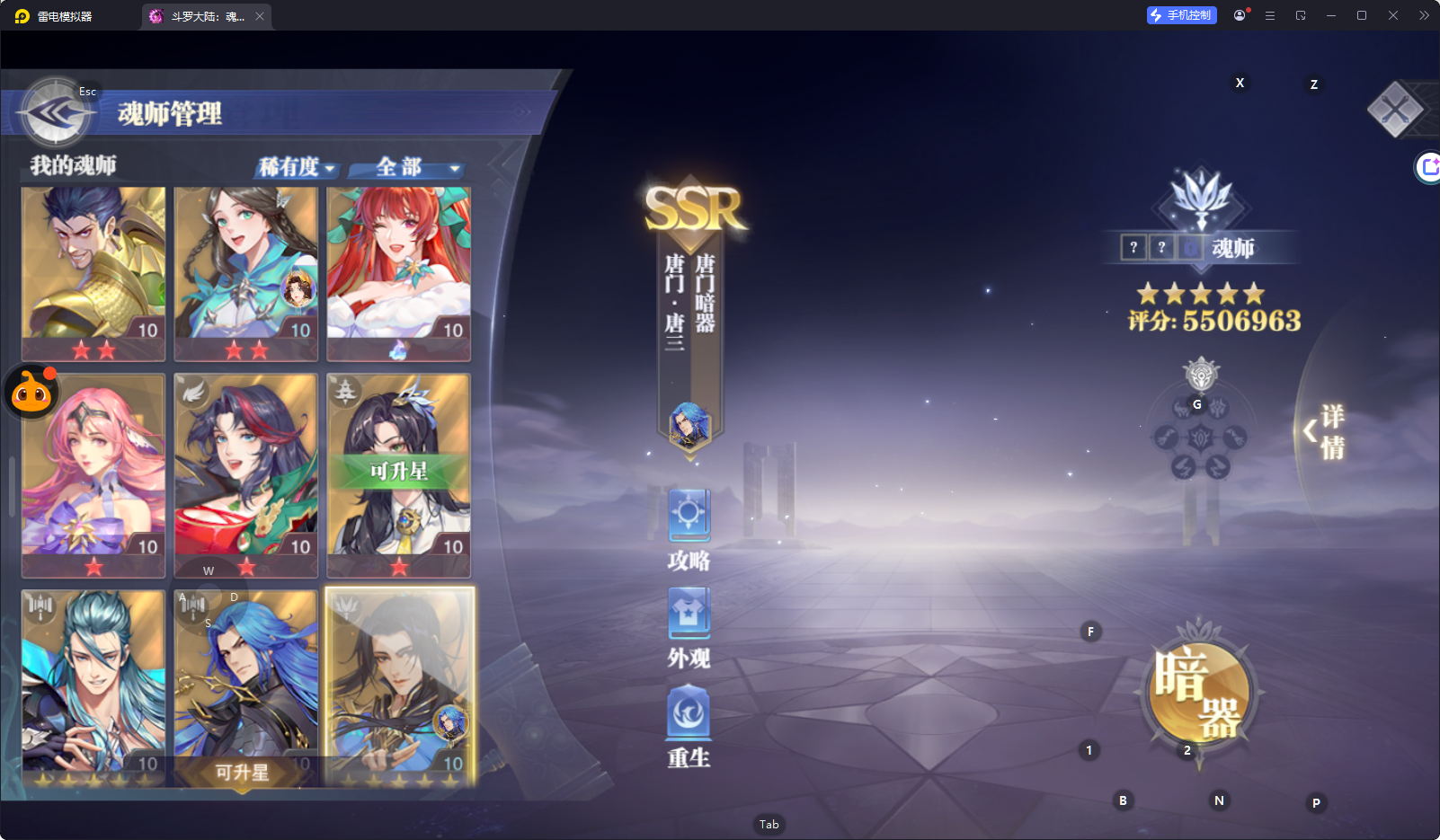Select the highlighted 唐三 hero card

[x=399, y=688]
